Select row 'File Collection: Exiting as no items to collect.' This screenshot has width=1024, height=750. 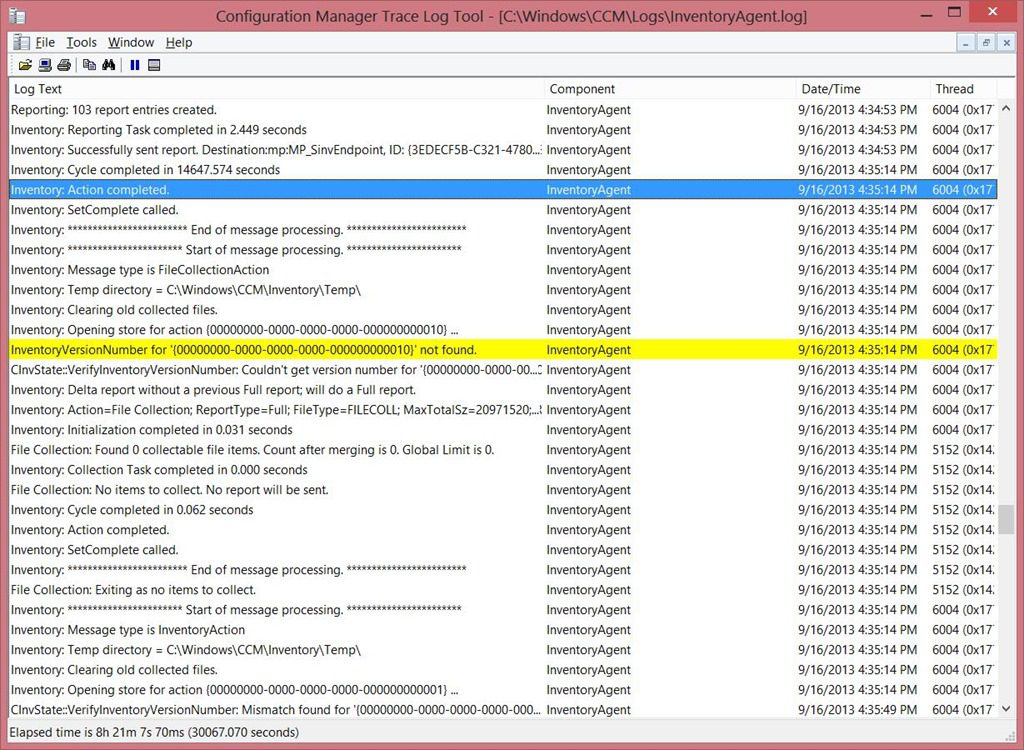503,590
